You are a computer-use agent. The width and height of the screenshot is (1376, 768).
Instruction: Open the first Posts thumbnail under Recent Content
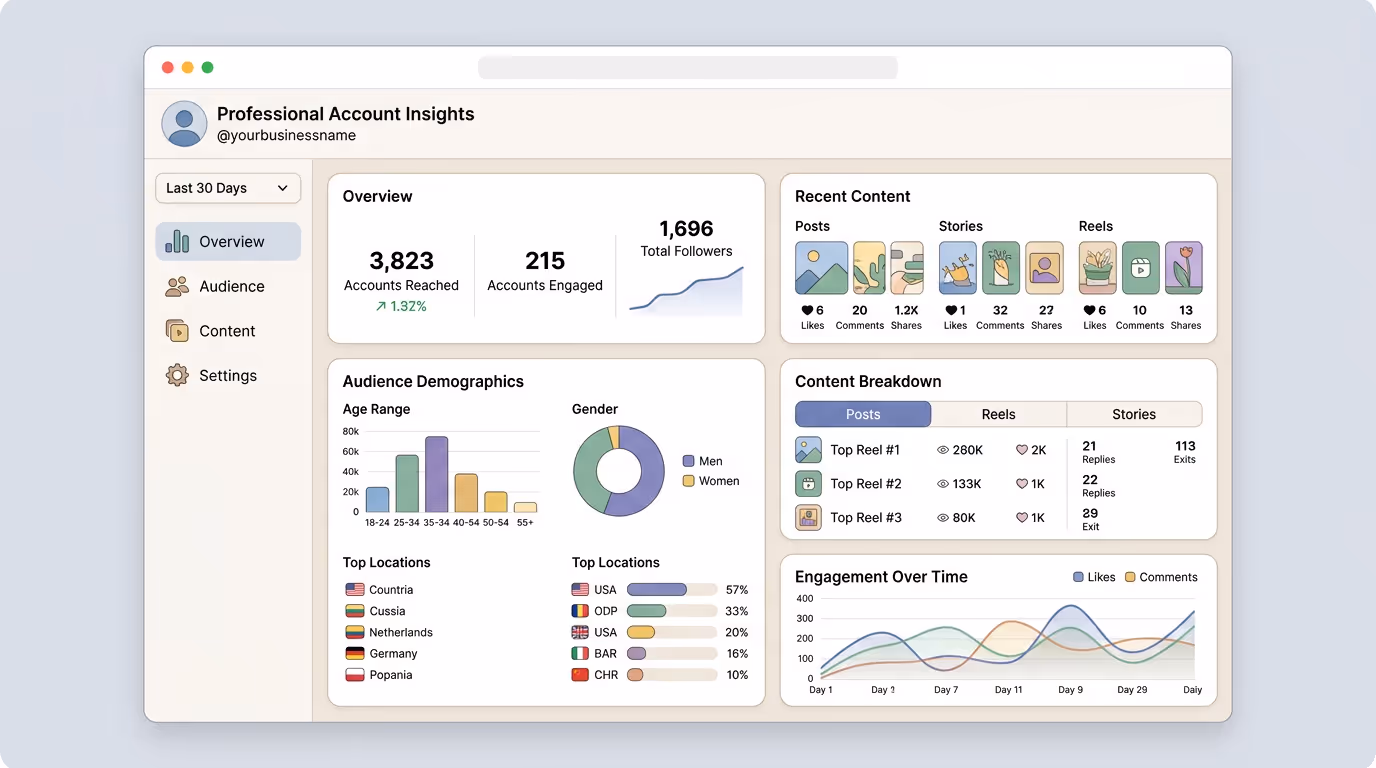[x=821, y=267]
